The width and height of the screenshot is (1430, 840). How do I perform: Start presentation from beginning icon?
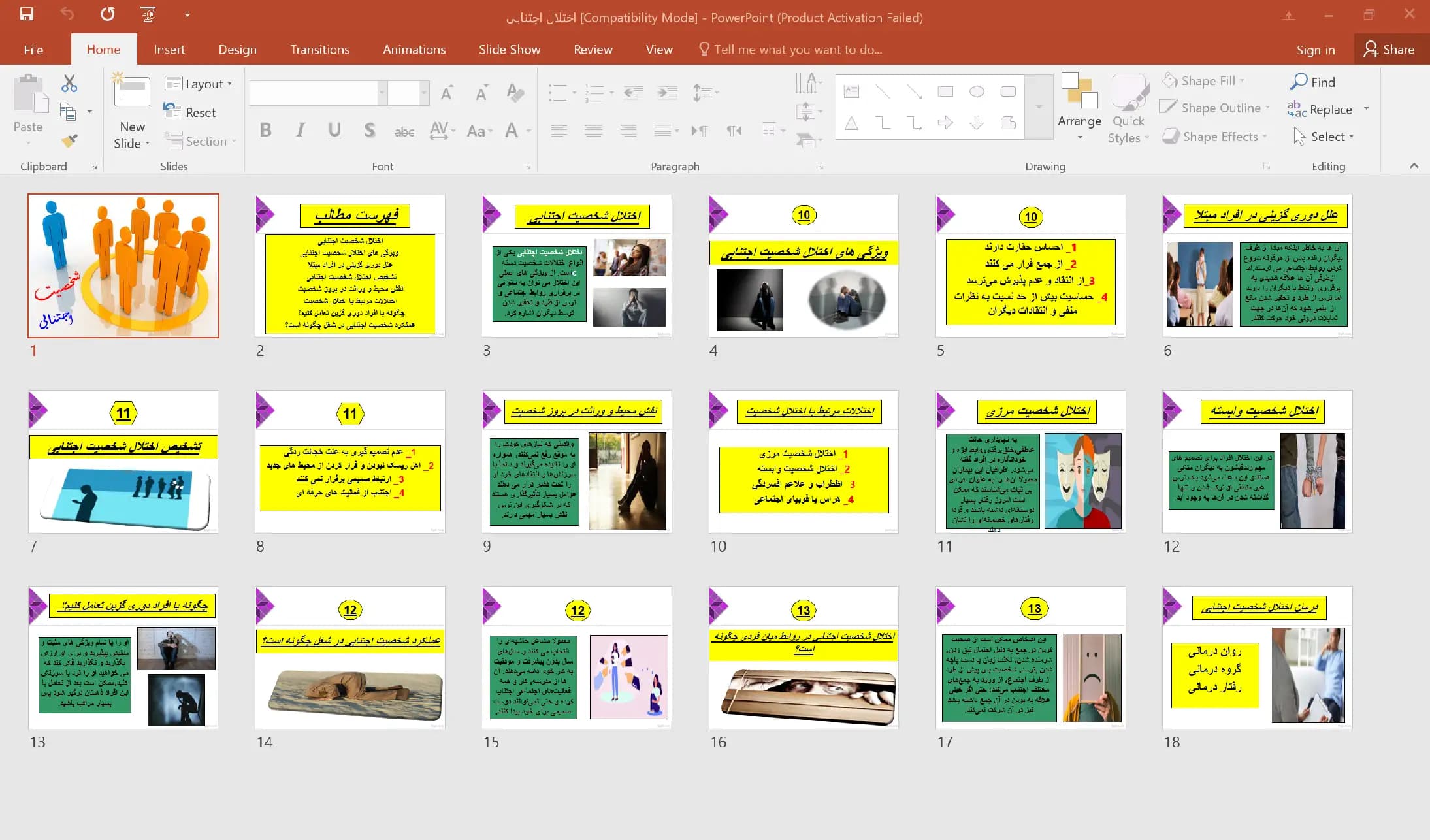pyautogui.click(x=148, y=14)
